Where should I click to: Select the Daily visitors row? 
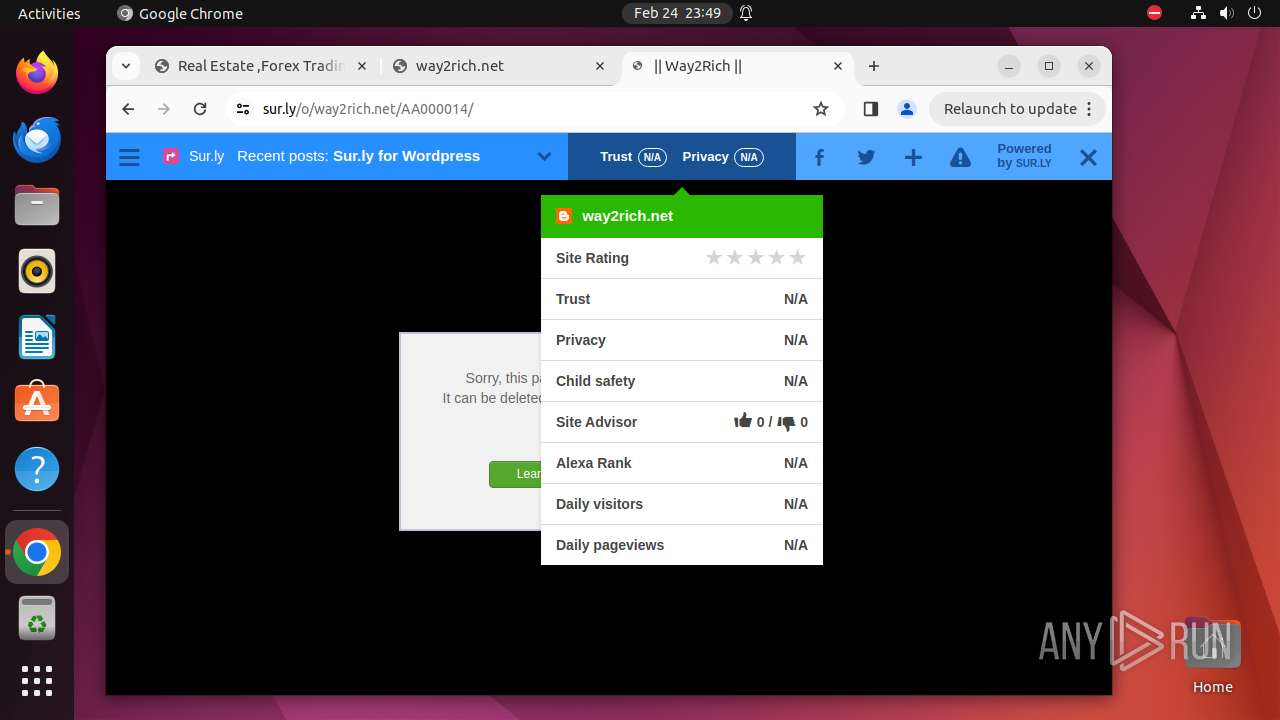click(x=682, y=504)
